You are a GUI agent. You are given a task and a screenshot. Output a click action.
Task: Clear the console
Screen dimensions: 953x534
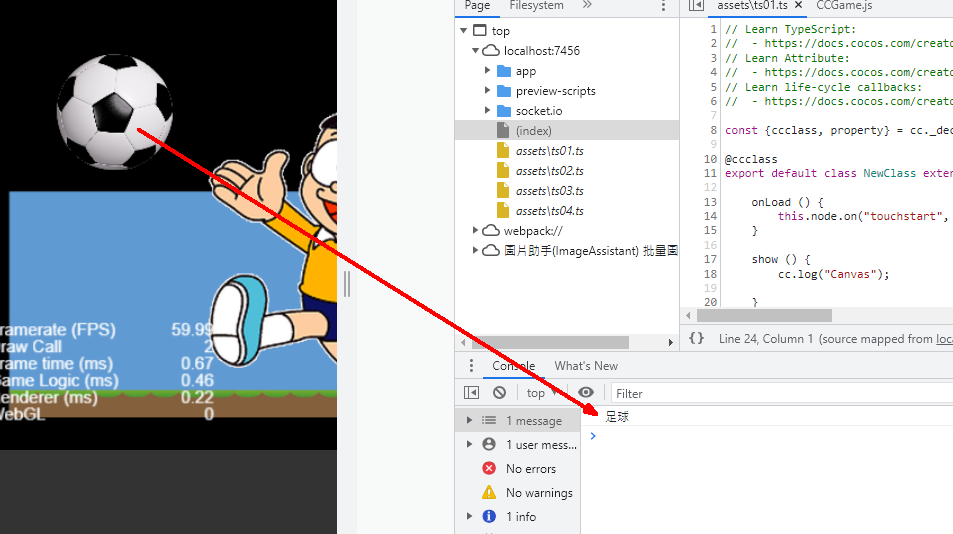tap(500, 392)
